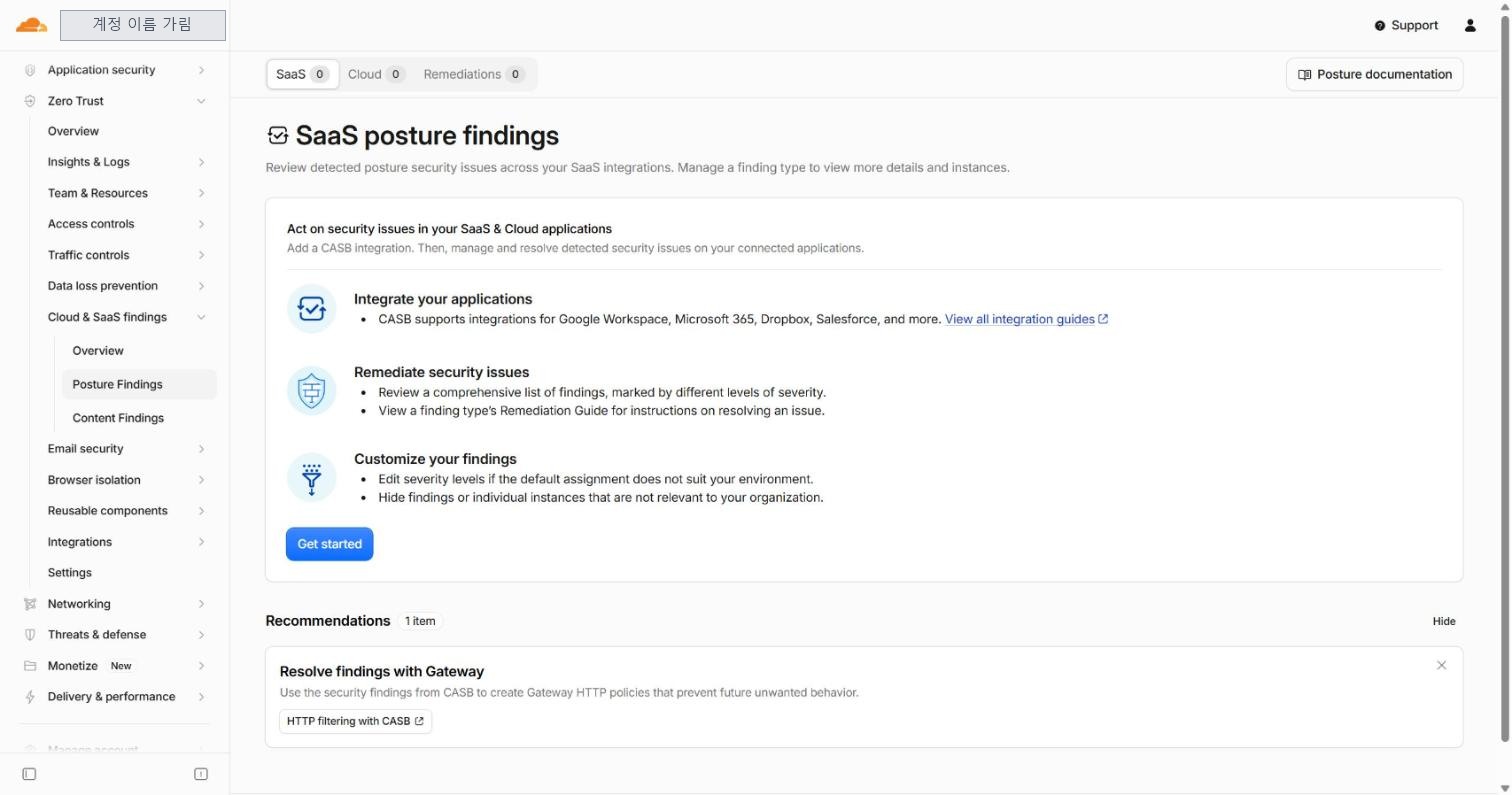Click the New badge beside Monetize
1512x795 pixels.
[x=121, y=666]
